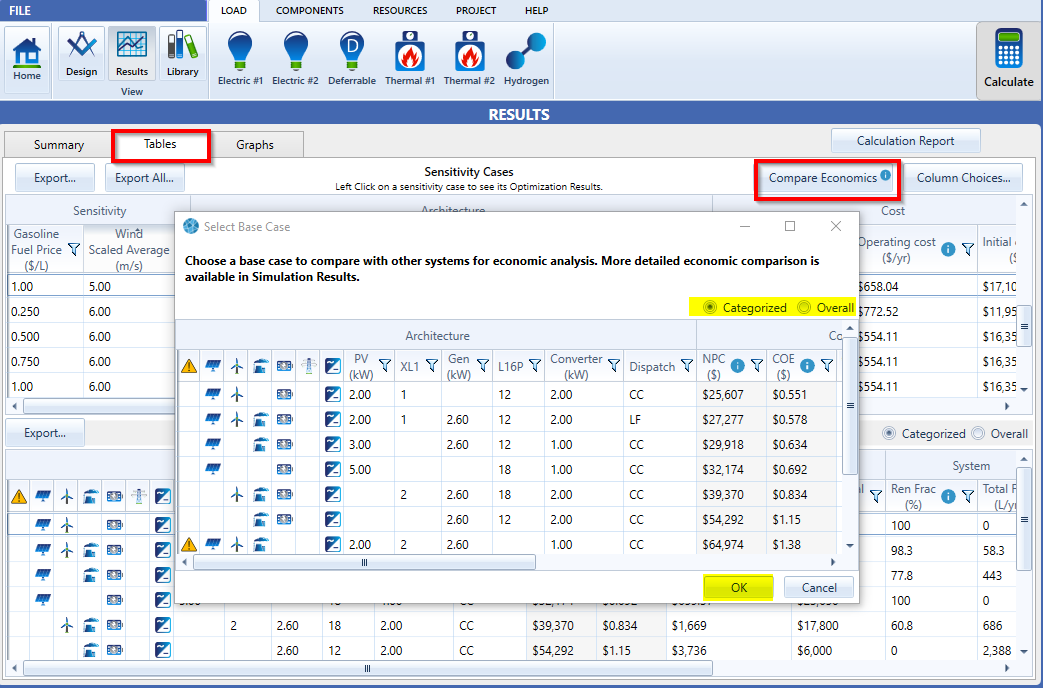Viewport: 1043px width, 688px height.
Task: Select the Electric #1 load icon
Action: tap(240, 59)
